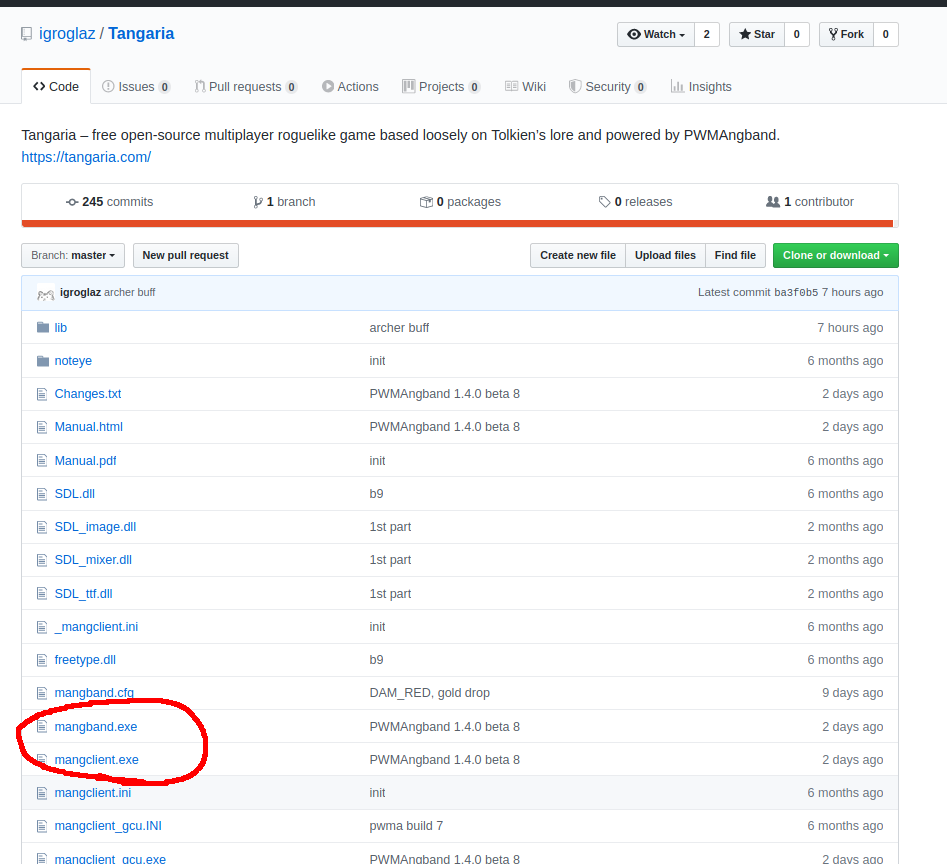This screenshot has width=947, height=864.
Task: Open the Watch notifications dropdown
Action: point(656,34)
